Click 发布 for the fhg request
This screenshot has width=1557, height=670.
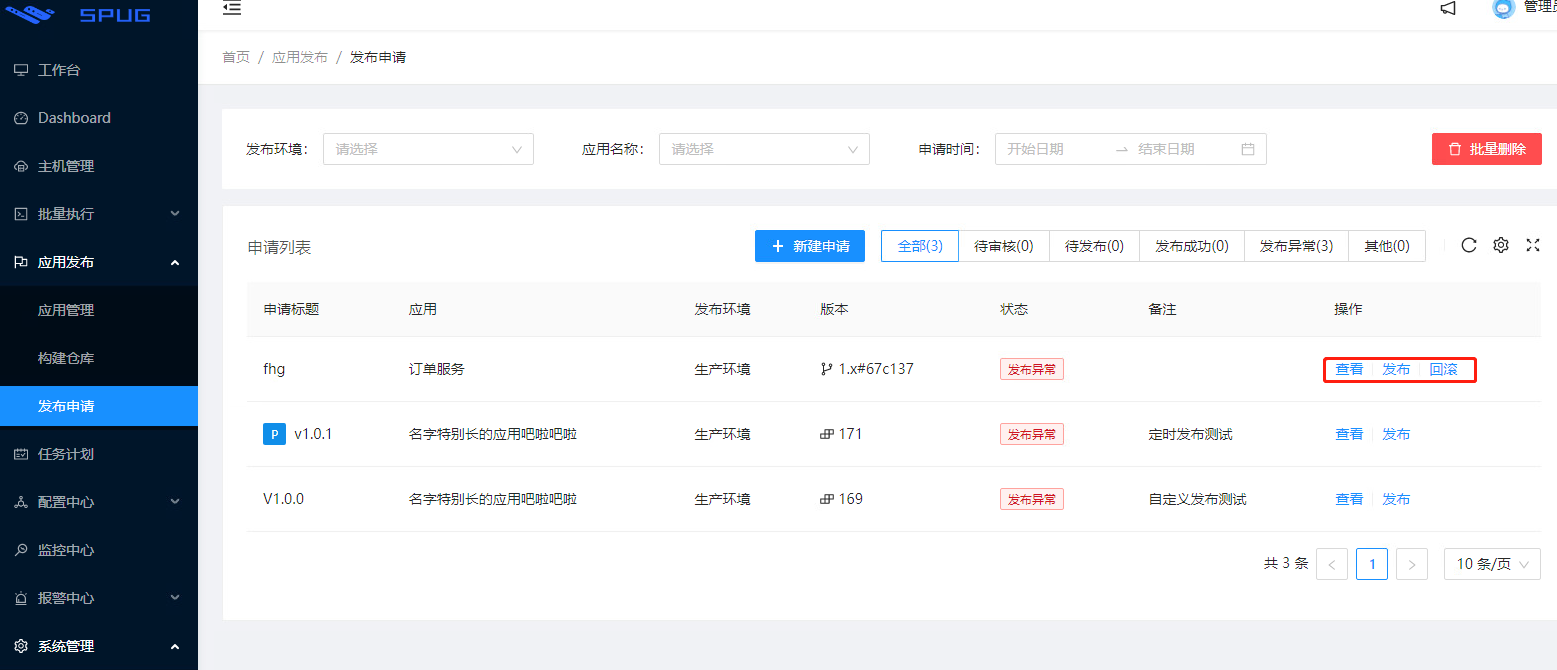[x=1396, y=369]
